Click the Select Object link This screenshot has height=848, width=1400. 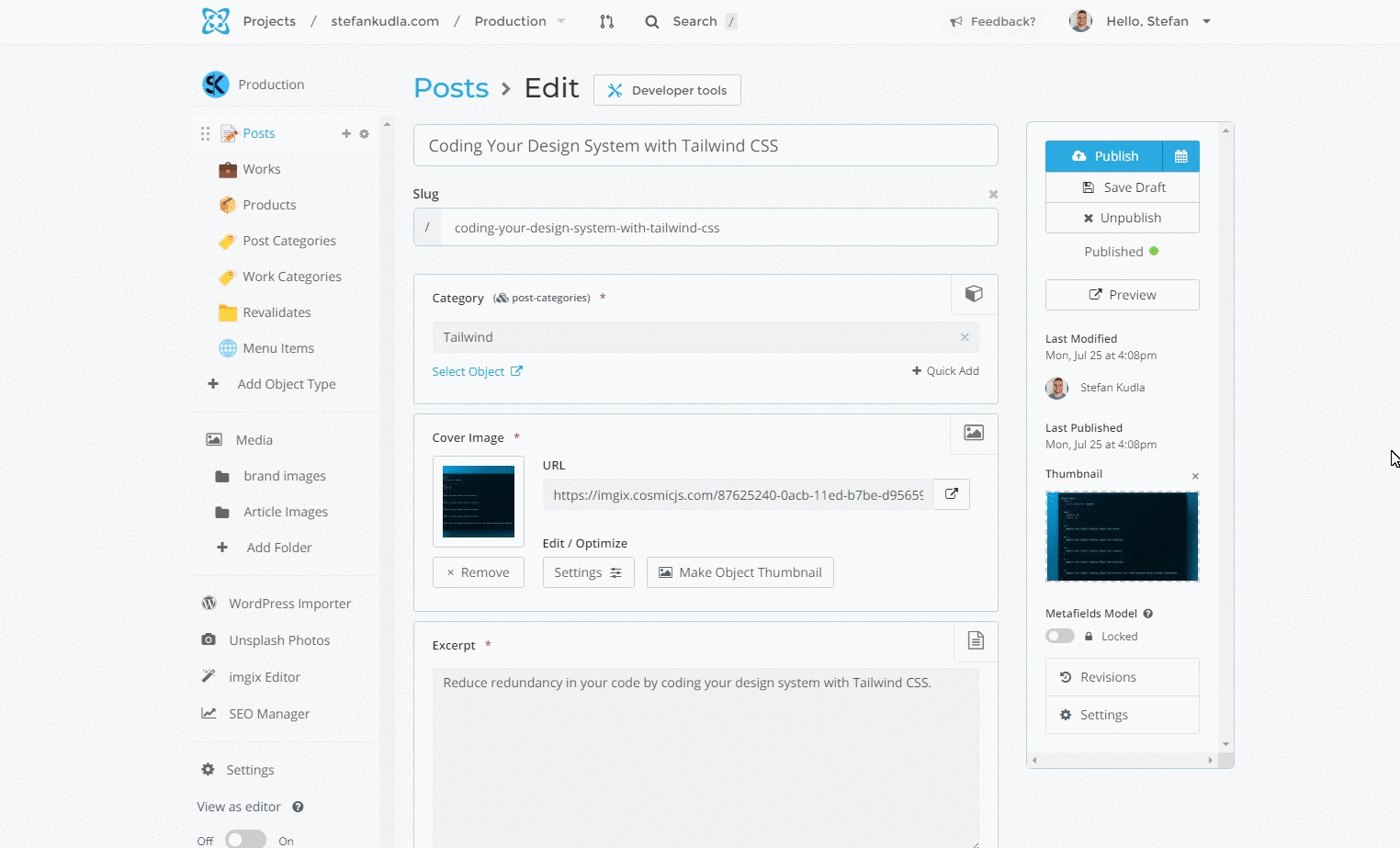point(477,371)
